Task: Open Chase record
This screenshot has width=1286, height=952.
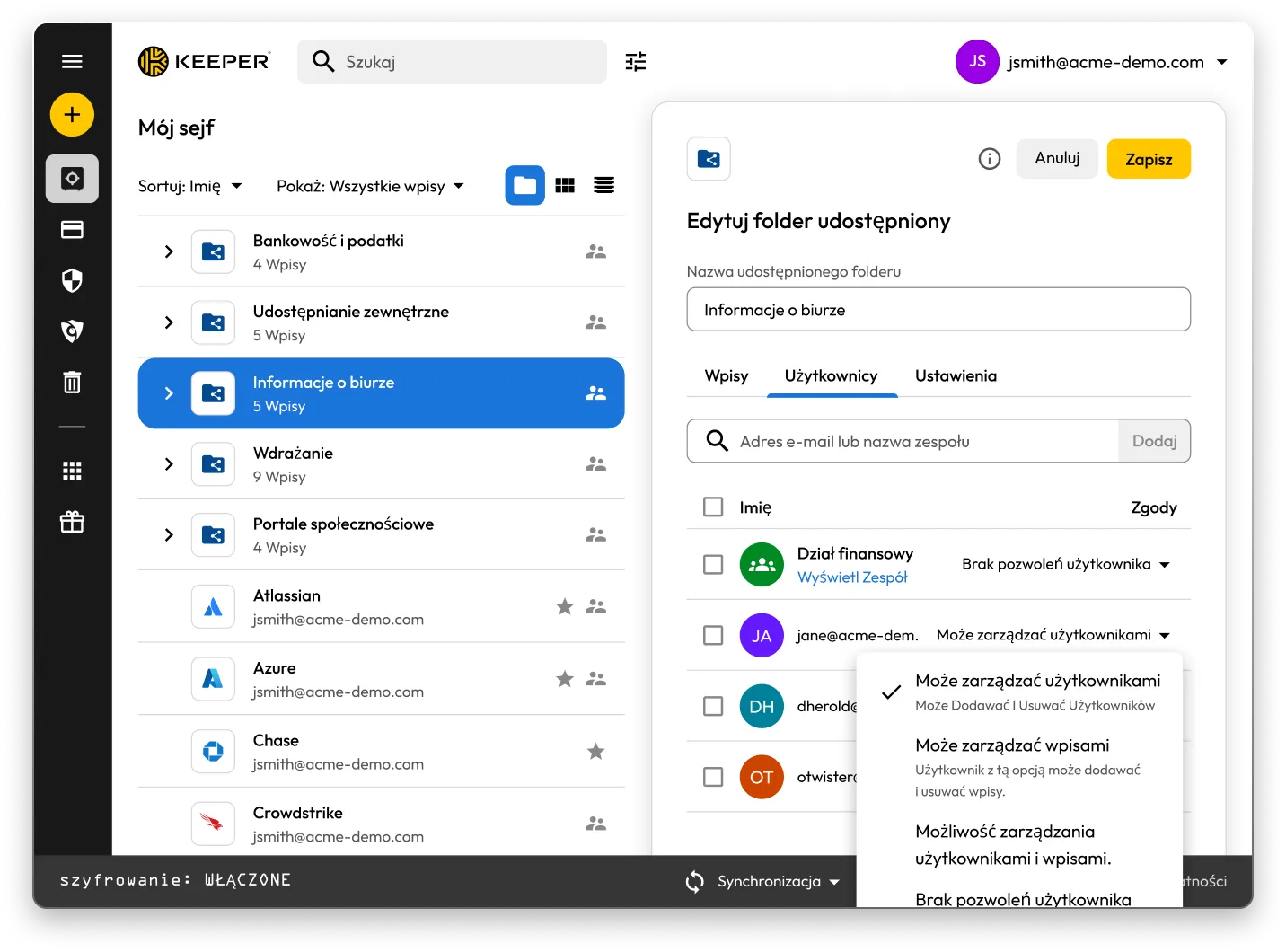Action: point(381,752)
